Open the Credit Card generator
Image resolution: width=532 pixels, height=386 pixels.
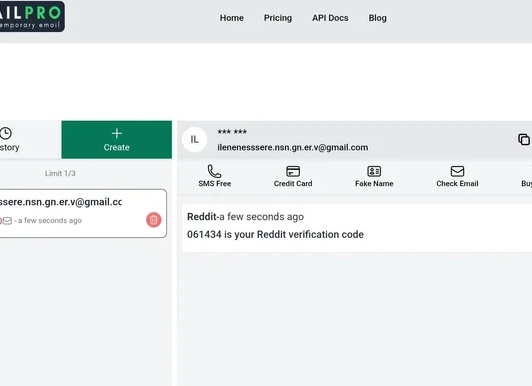pos(293,176)
